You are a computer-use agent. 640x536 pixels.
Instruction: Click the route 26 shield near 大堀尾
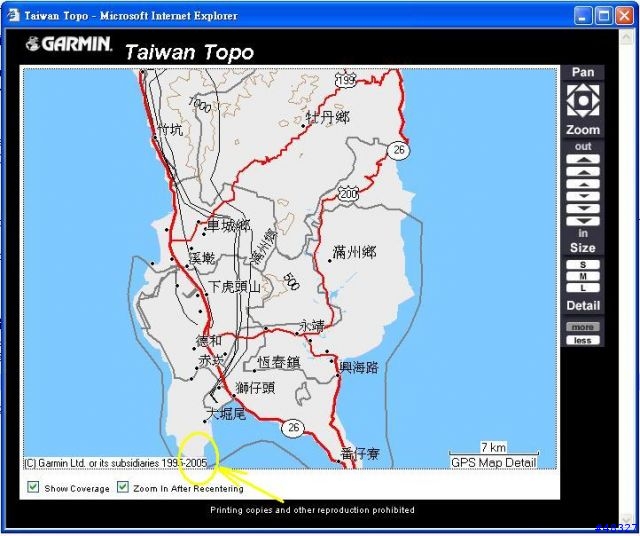293,428
